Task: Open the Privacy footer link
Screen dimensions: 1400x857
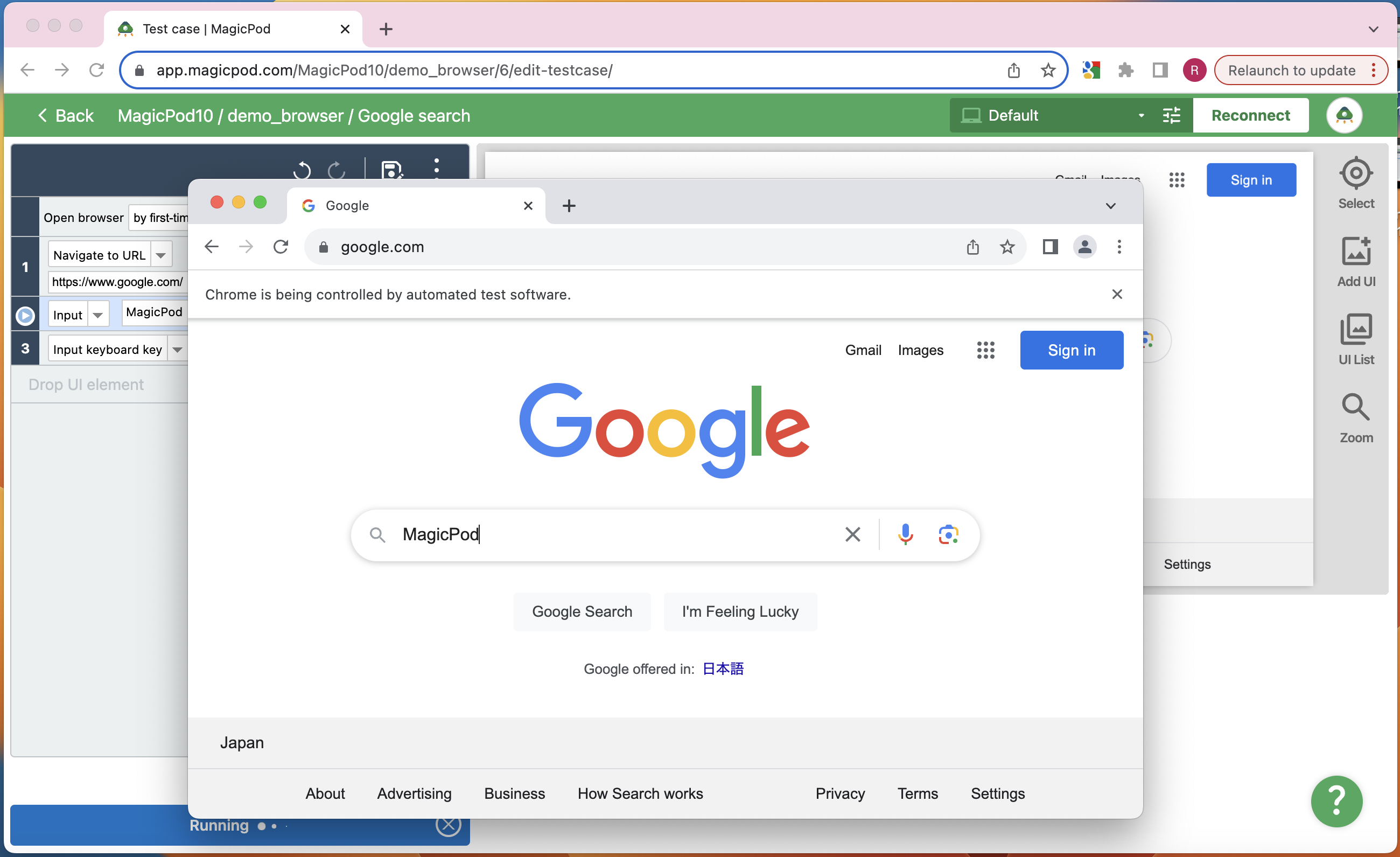Action: tap(840, 793)
